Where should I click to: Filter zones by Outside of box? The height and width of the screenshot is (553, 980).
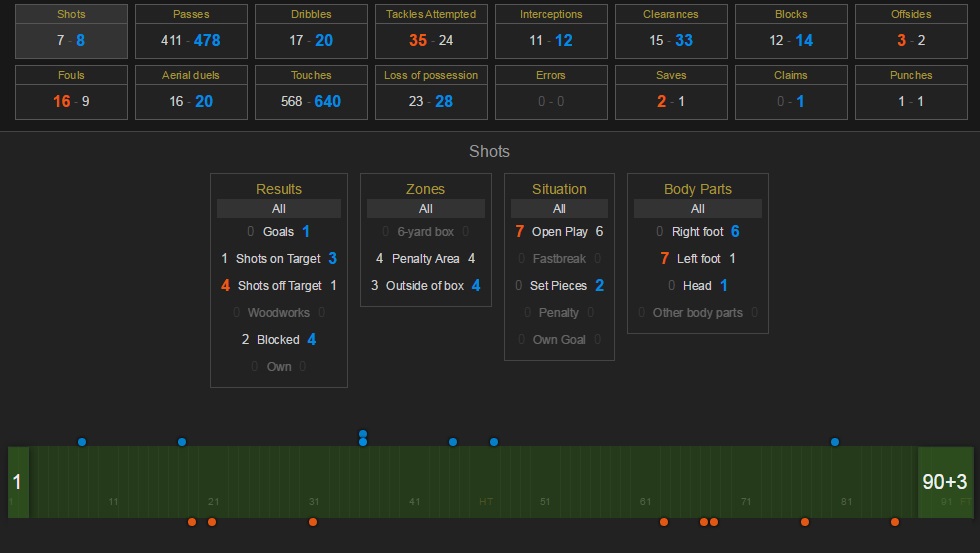pyautogui.click(x=426, y=286)
